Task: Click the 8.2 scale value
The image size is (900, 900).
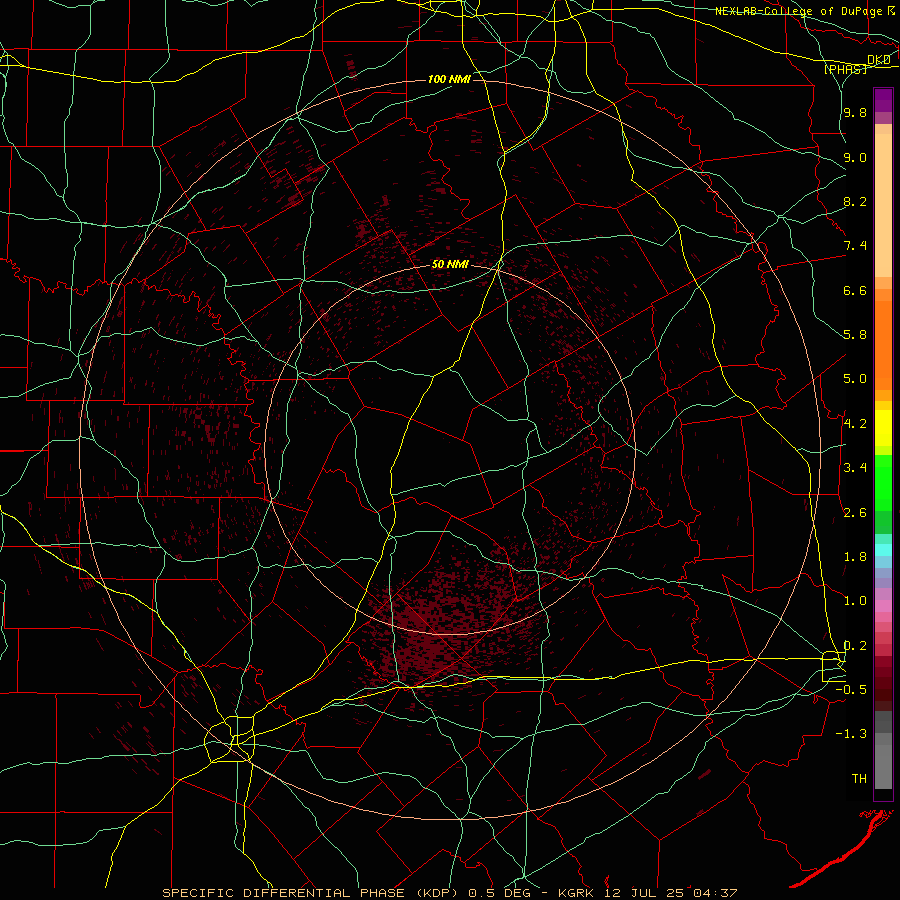Action: [855, 201]
